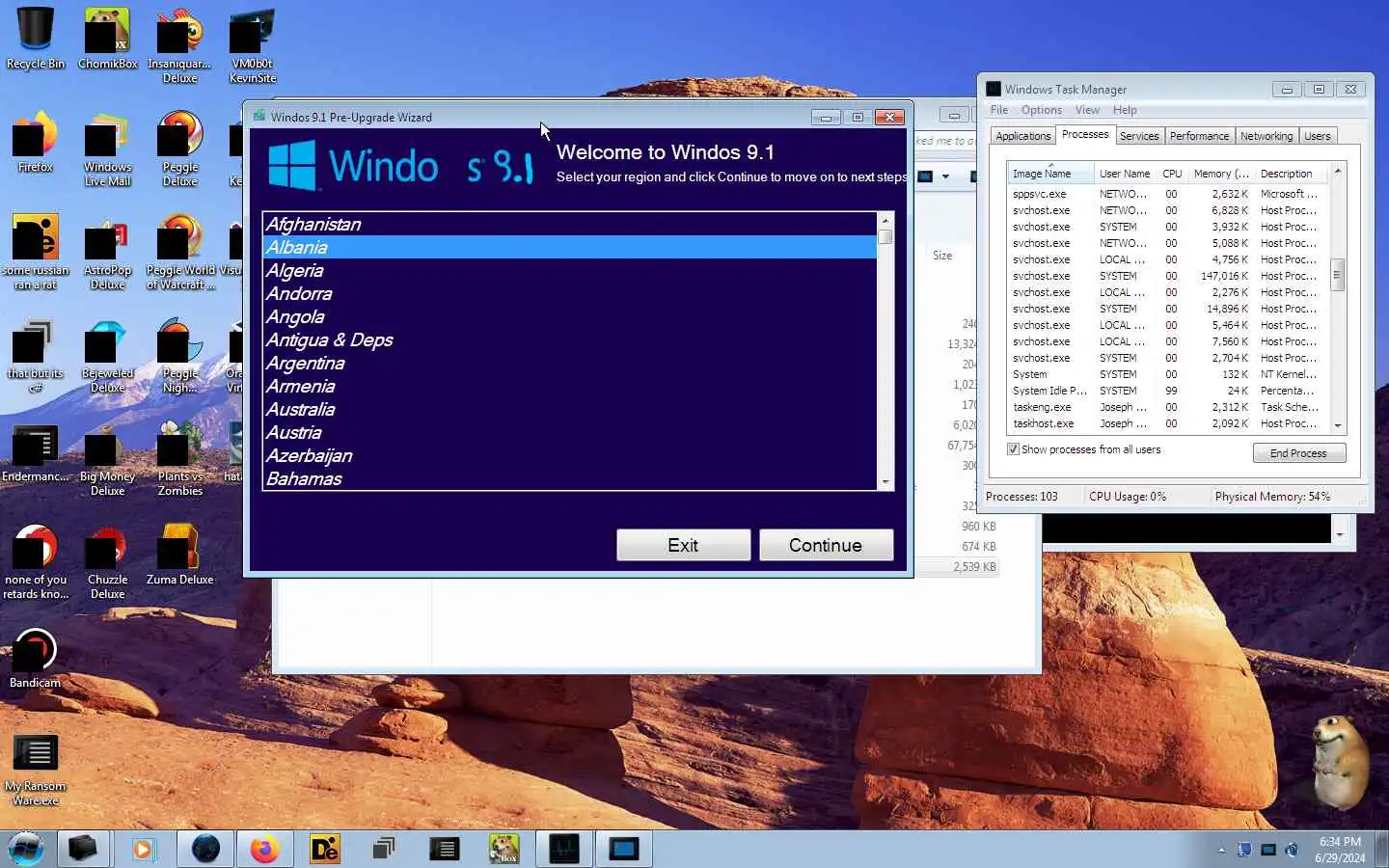
Task: Switch to the Performance tab
Action: [1199, 136]
